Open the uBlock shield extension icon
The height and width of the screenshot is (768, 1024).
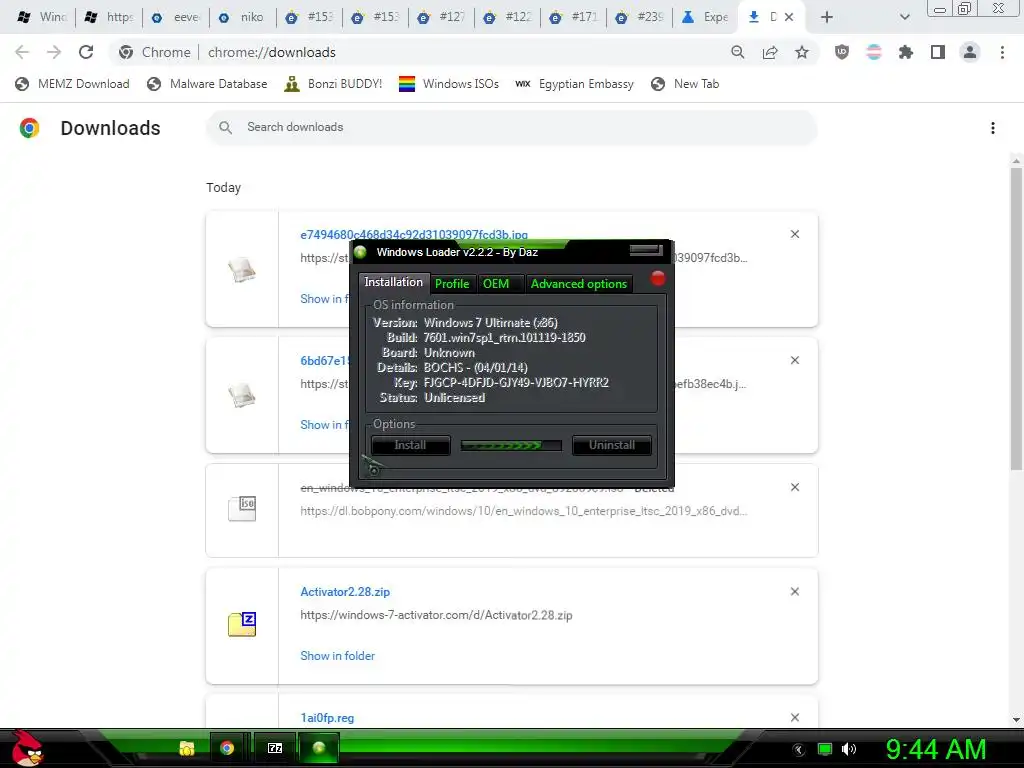(x=842, y=52)
